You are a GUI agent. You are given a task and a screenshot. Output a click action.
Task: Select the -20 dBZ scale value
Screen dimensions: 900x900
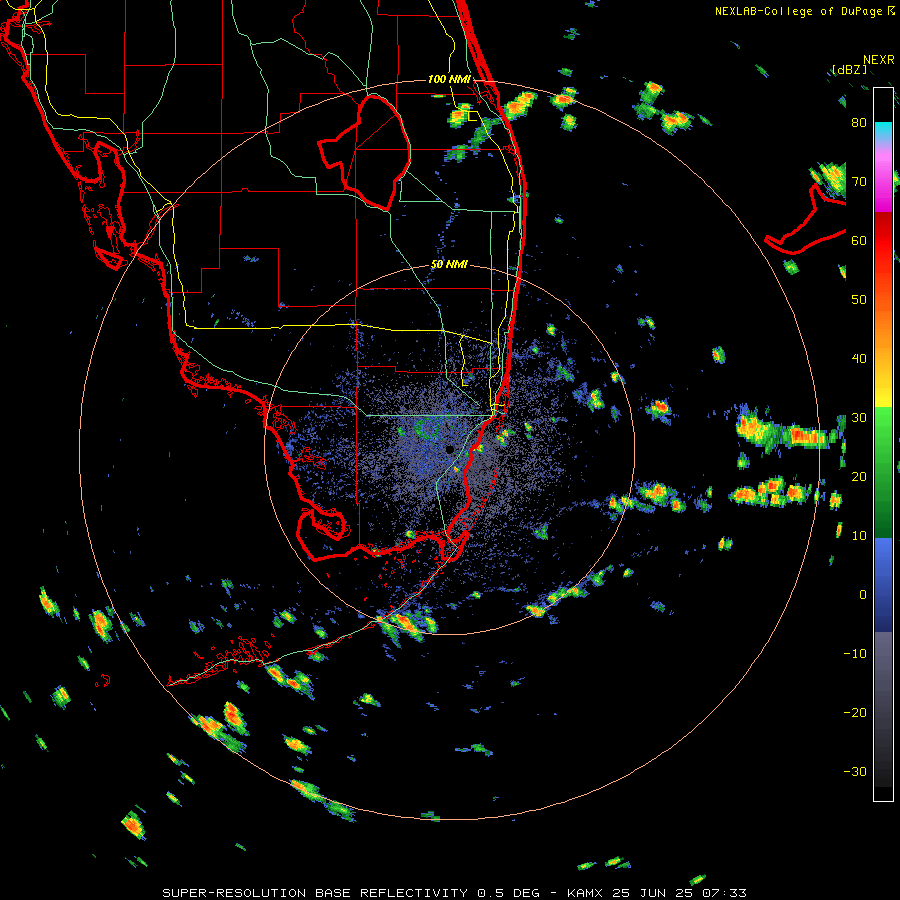pyautogui.click(x=855, y=713)
